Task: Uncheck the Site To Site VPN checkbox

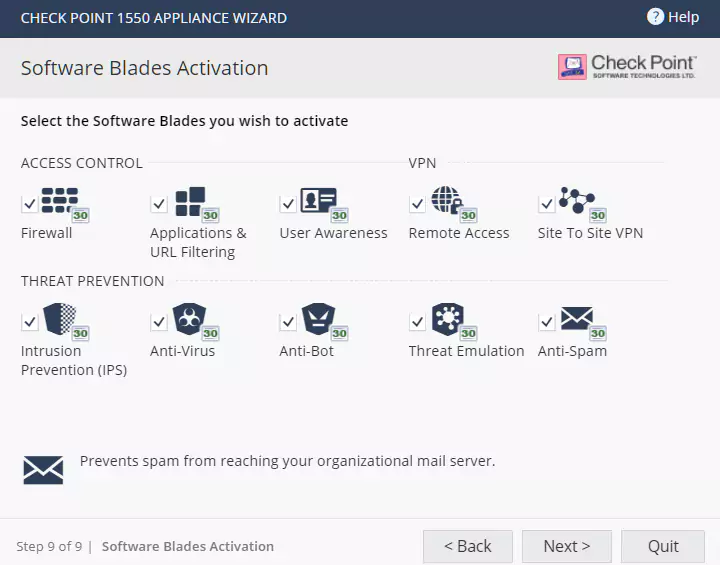Action: [x=547, y=204]
